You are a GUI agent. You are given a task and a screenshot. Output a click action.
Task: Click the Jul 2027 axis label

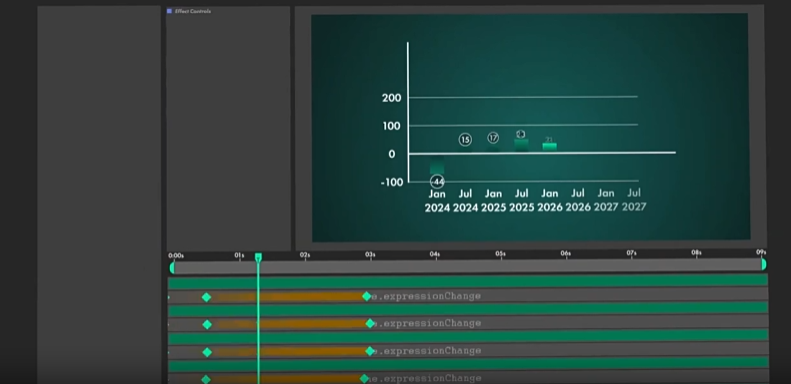point(634,200)
